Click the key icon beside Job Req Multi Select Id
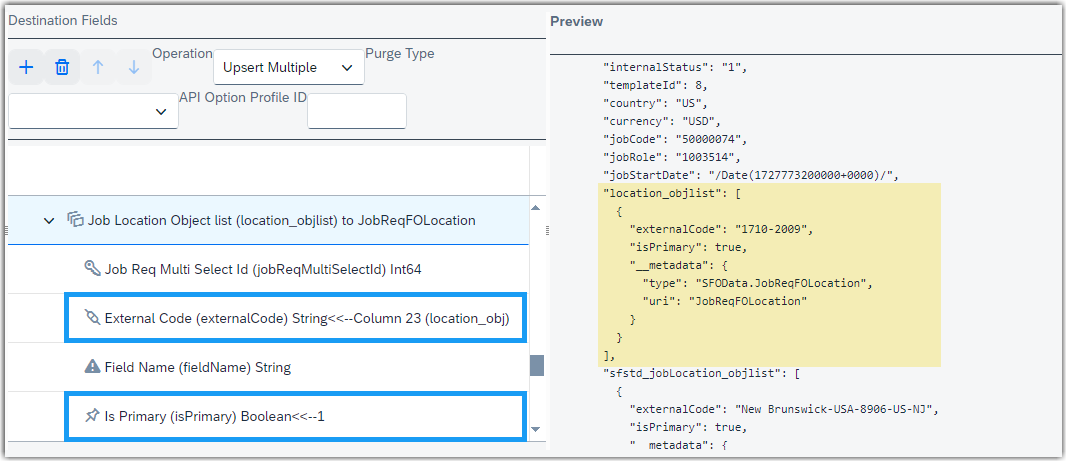 92,269
